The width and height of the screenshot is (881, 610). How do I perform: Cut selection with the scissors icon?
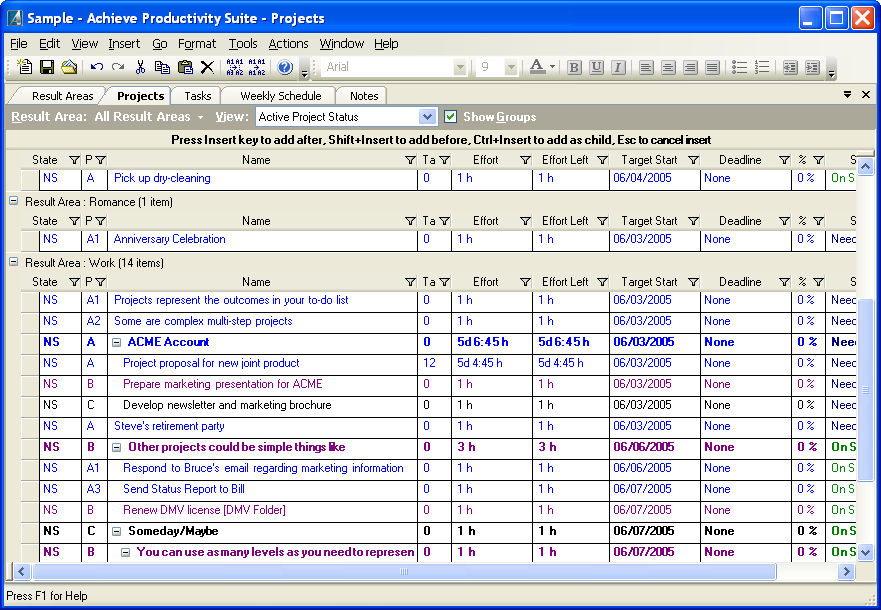tap(140, 67)
